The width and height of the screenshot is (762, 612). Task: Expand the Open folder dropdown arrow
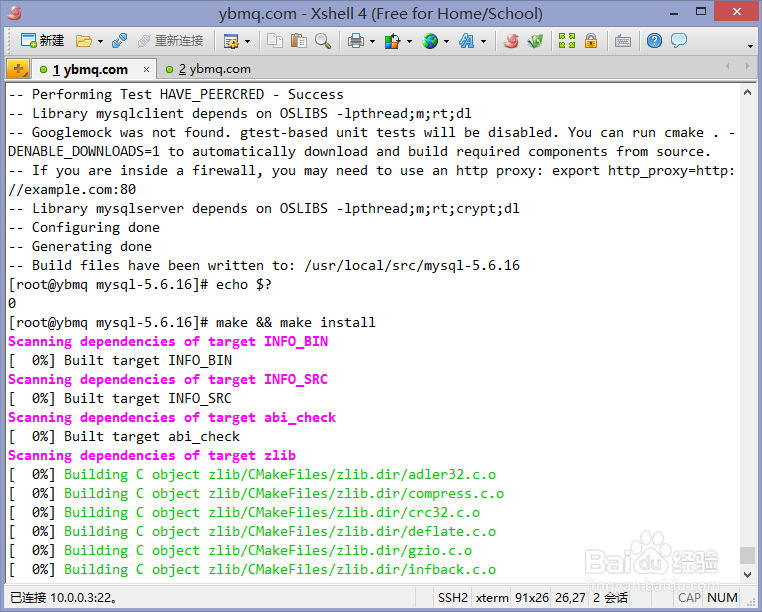click(100, 42)
